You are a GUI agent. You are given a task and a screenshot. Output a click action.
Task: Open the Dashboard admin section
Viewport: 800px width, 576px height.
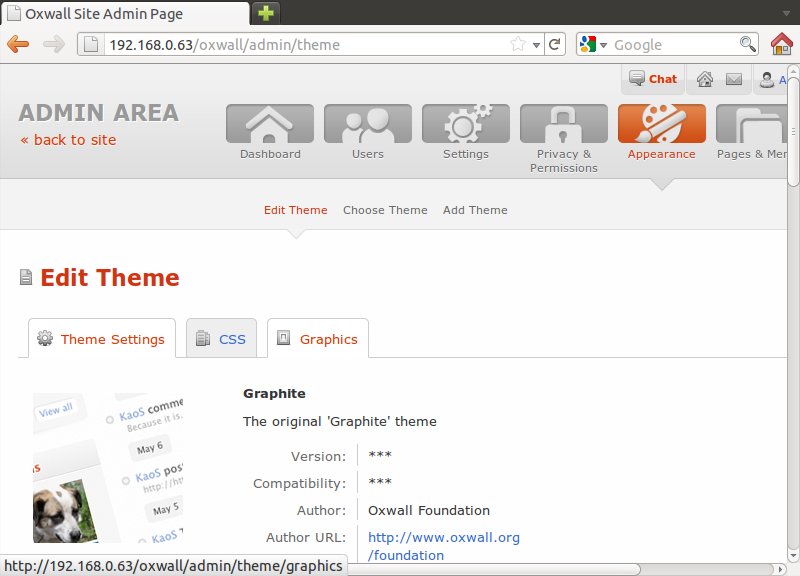click(x=270, y=132)
